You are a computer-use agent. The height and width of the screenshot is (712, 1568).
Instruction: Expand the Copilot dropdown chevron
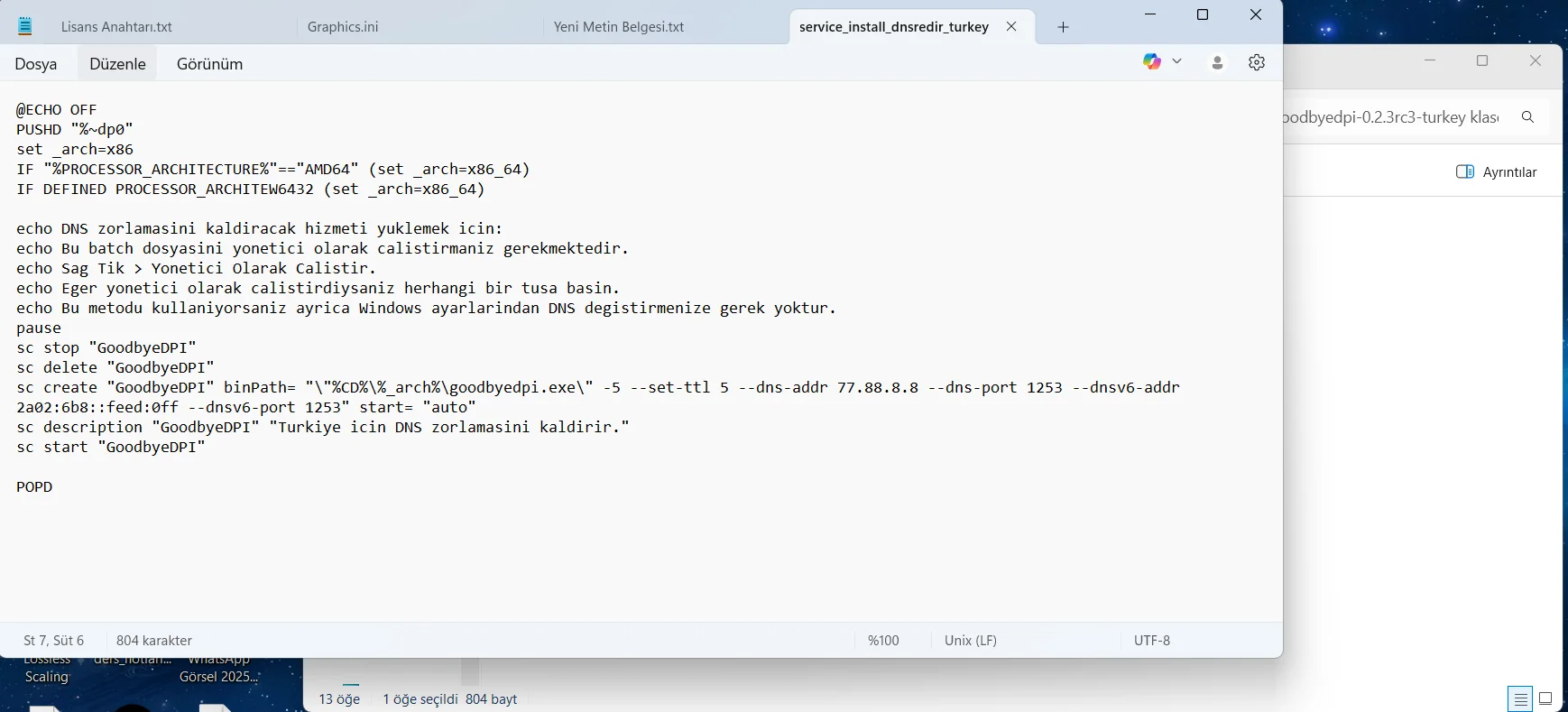coord(1176,61)
